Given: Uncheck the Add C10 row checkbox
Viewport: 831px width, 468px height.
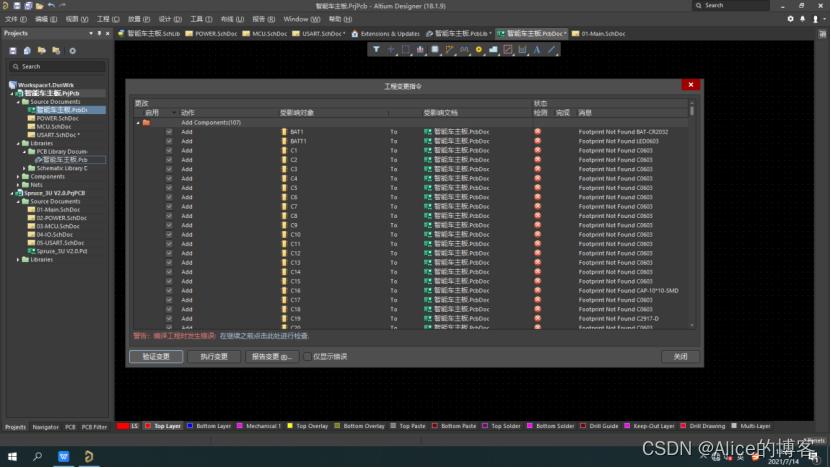Looking at the screenshot, I should [x=169, y=234].
